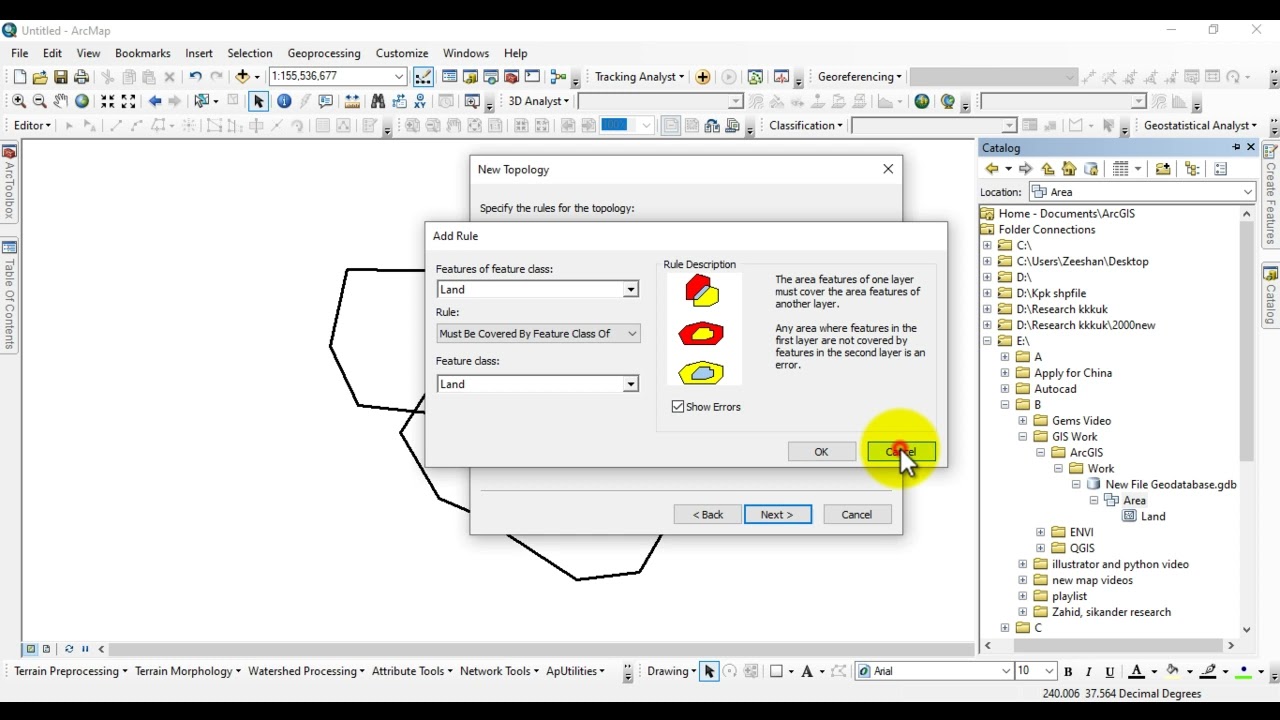Open the second Feature class dropdown
1280x720 pixels.
point(630,385)
